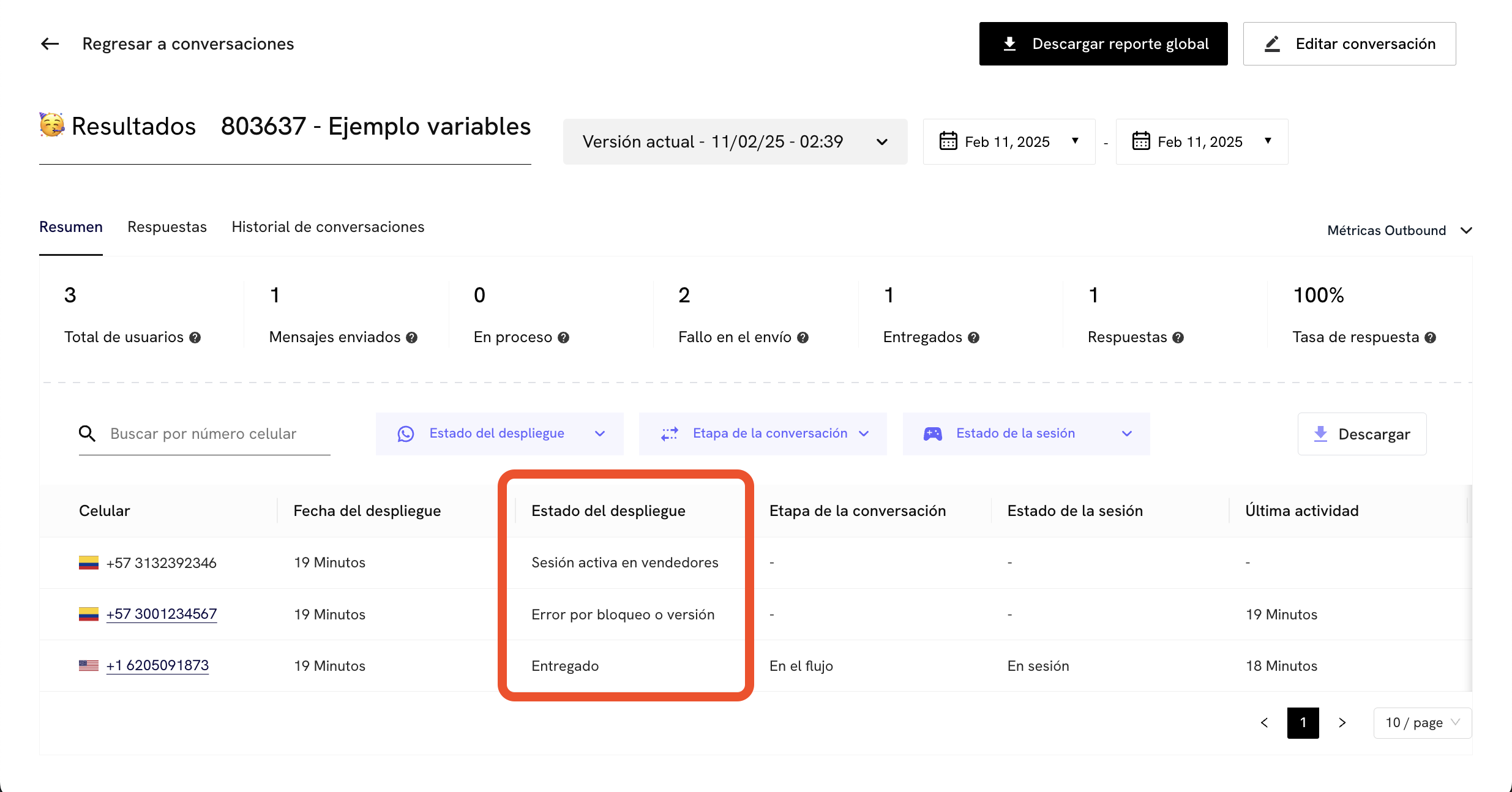Click Editar conversación button
Viewport: 1512px width, 792px height.
(x=1349, y=43)
